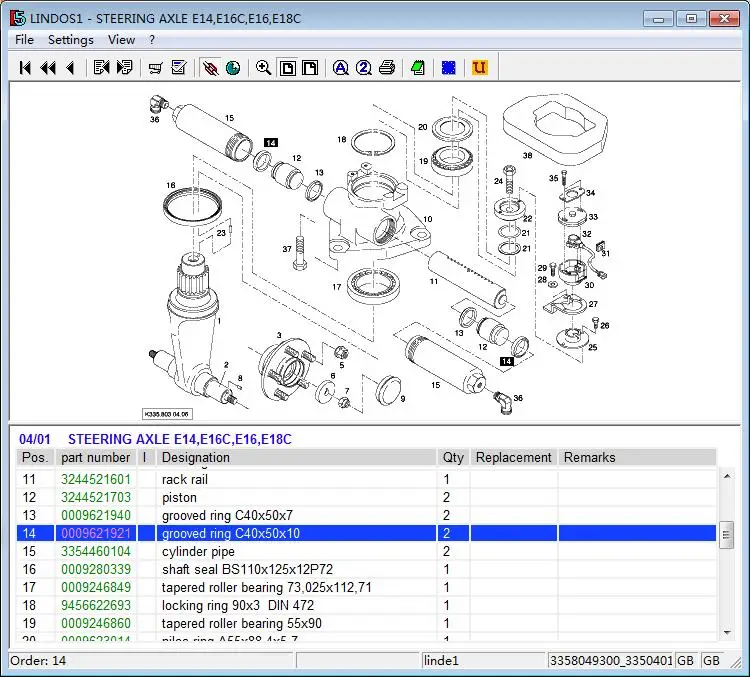
Task: Open the shopping cart order icon
Action: pyautogui.click(x=155, y=68)
